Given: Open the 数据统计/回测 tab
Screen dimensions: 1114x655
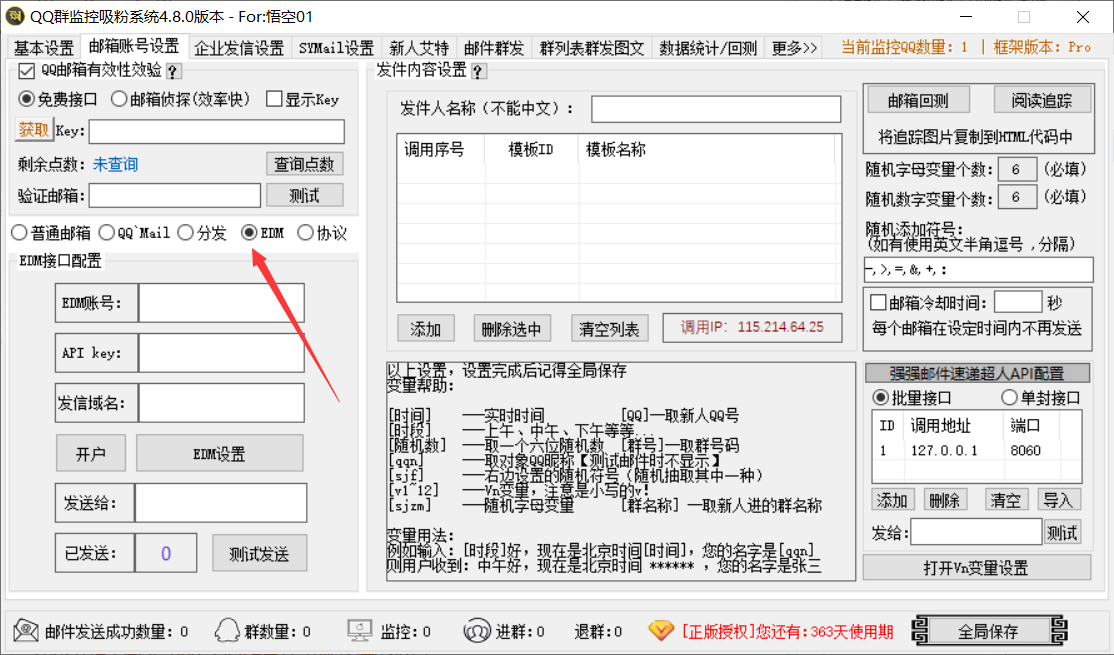Looking at the screenshot, I should [708, 48].
